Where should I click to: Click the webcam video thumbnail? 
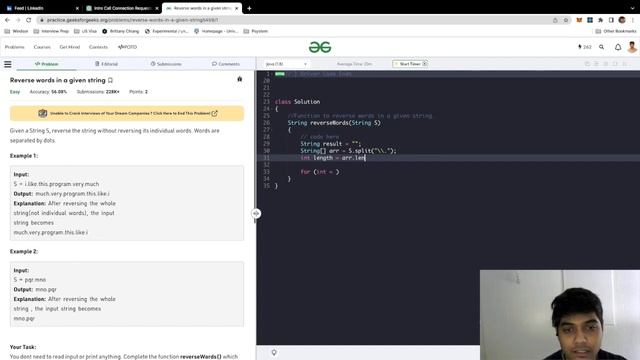coord(560,315)
